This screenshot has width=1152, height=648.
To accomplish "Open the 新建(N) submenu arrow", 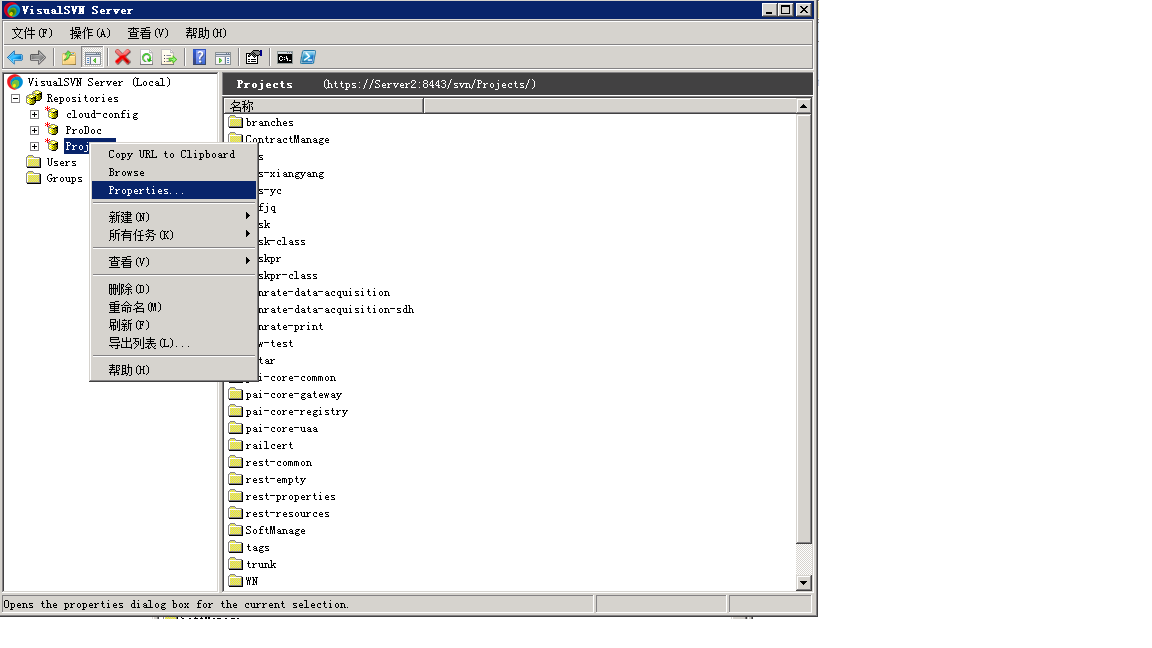I will 248,216.
